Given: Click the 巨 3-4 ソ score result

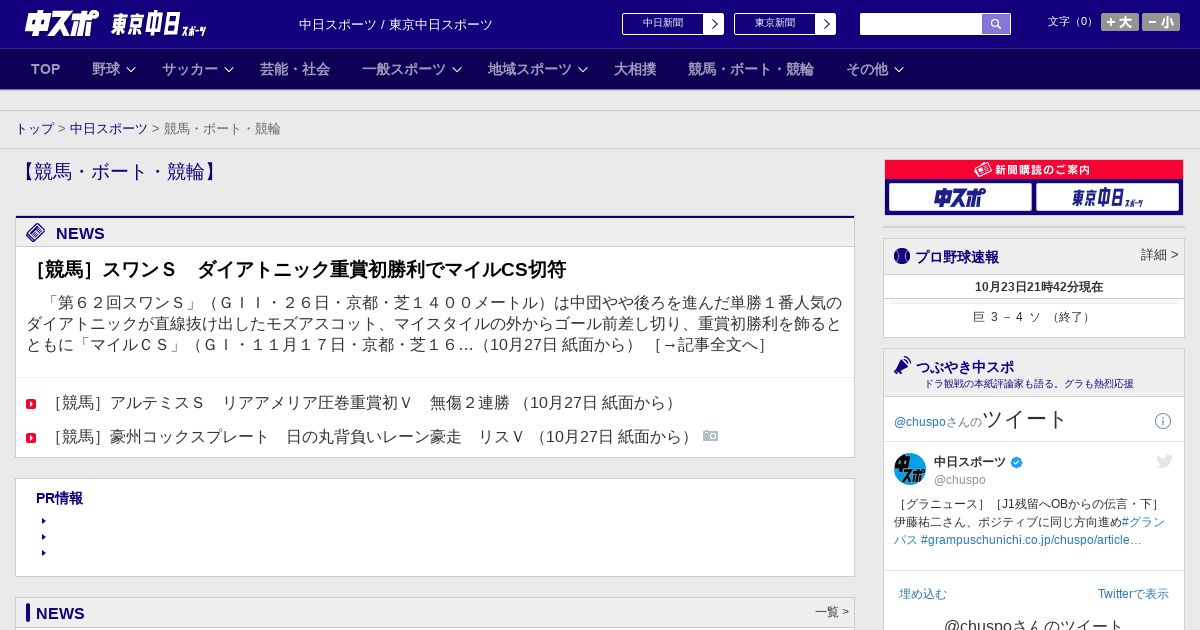Looking at the screenshot, I should pyautogui.click(x=1033, y=317).
